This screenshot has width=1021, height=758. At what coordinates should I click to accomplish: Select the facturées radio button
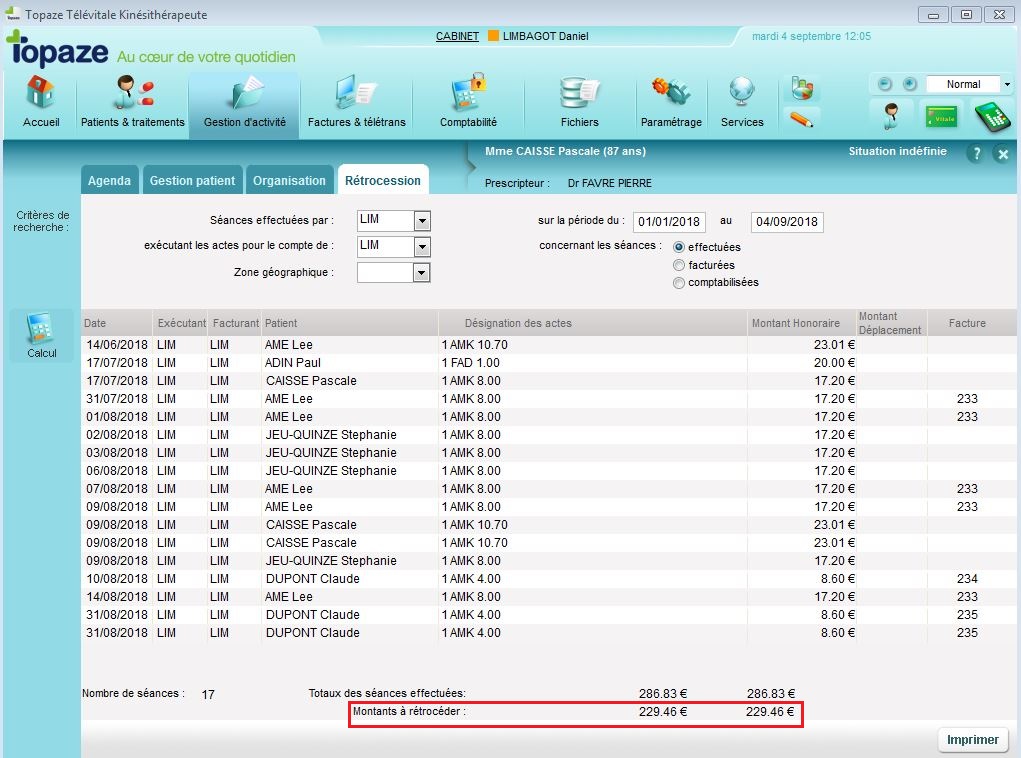[678, 265]
